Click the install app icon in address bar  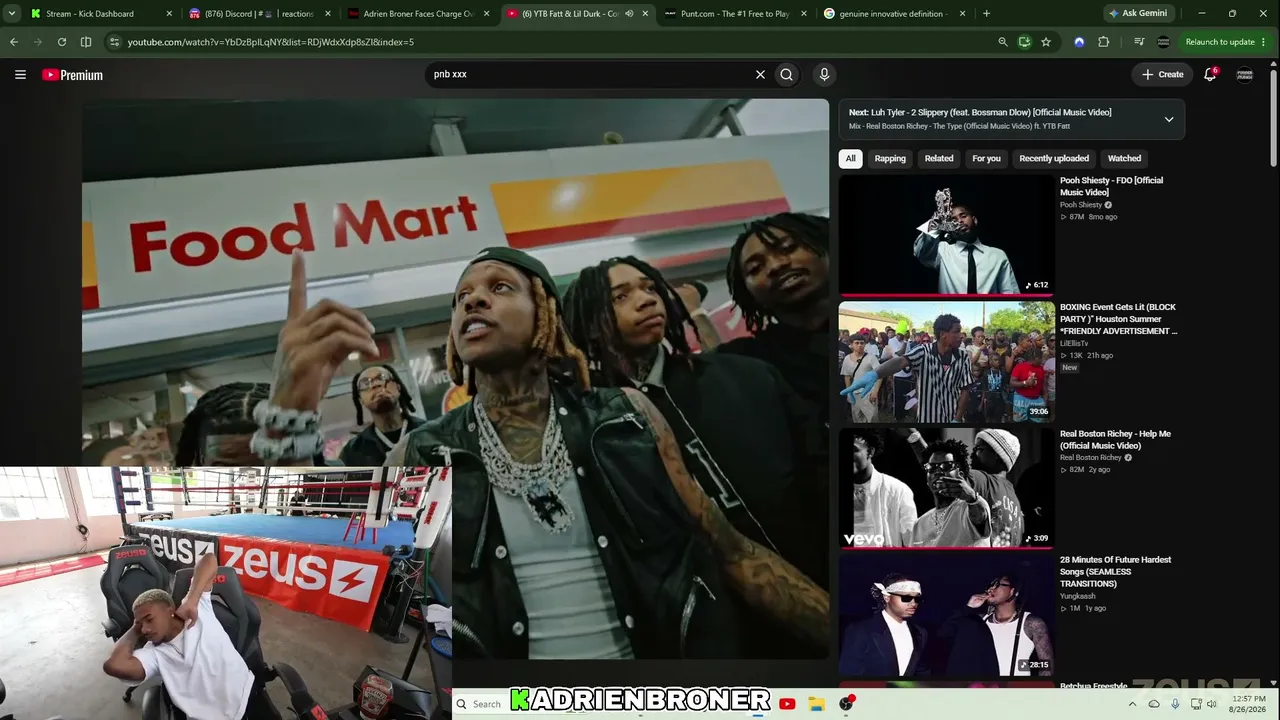click(1025, 42)
